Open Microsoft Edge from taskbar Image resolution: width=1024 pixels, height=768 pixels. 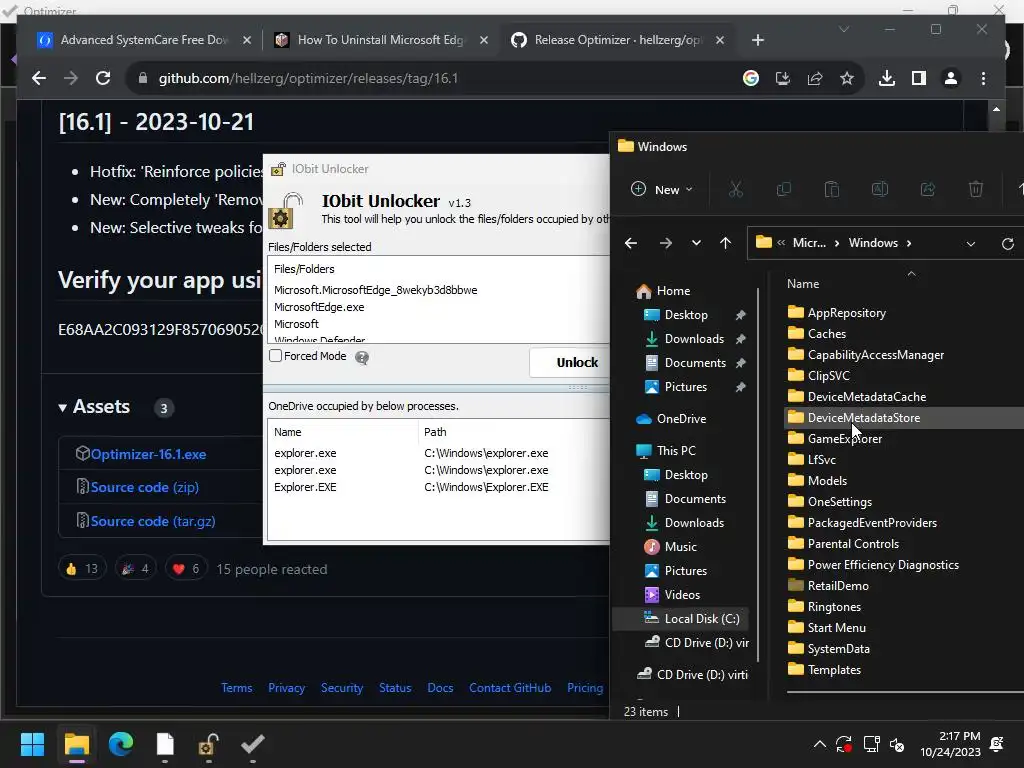pyautogui.click(x=121, y=744)
